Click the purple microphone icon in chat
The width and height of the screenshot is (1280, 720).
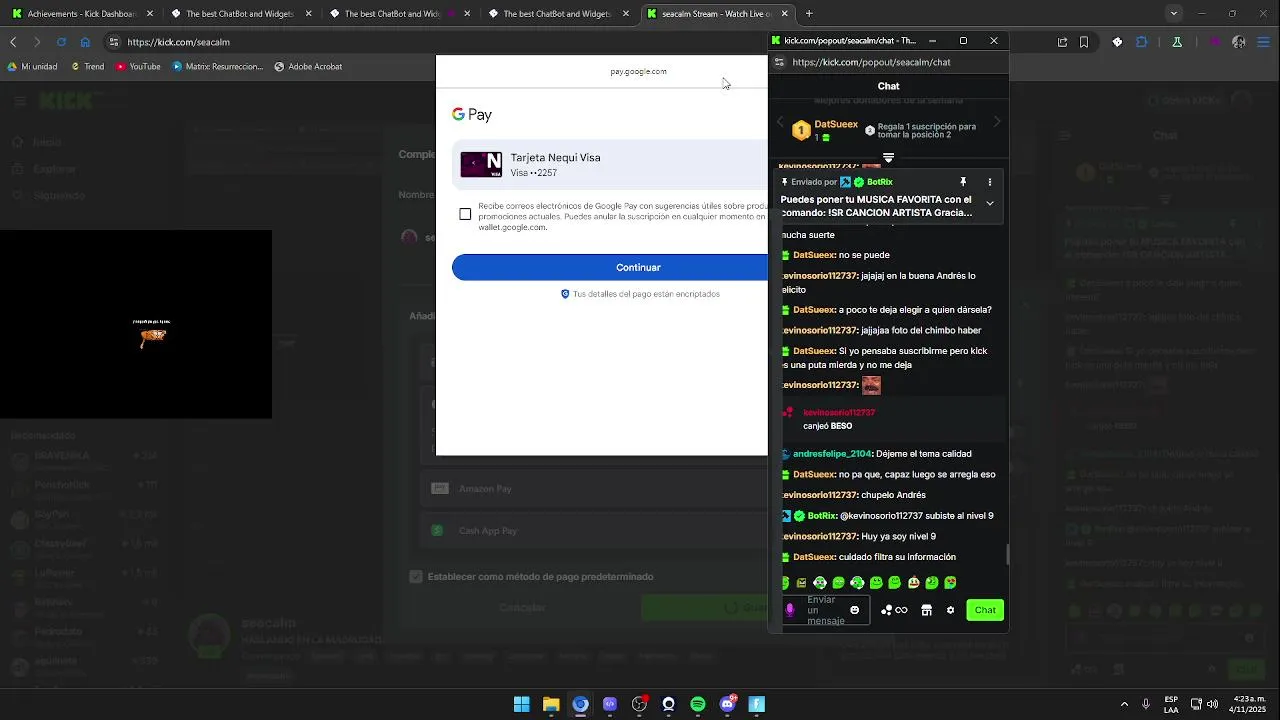[x=790, y=610]
